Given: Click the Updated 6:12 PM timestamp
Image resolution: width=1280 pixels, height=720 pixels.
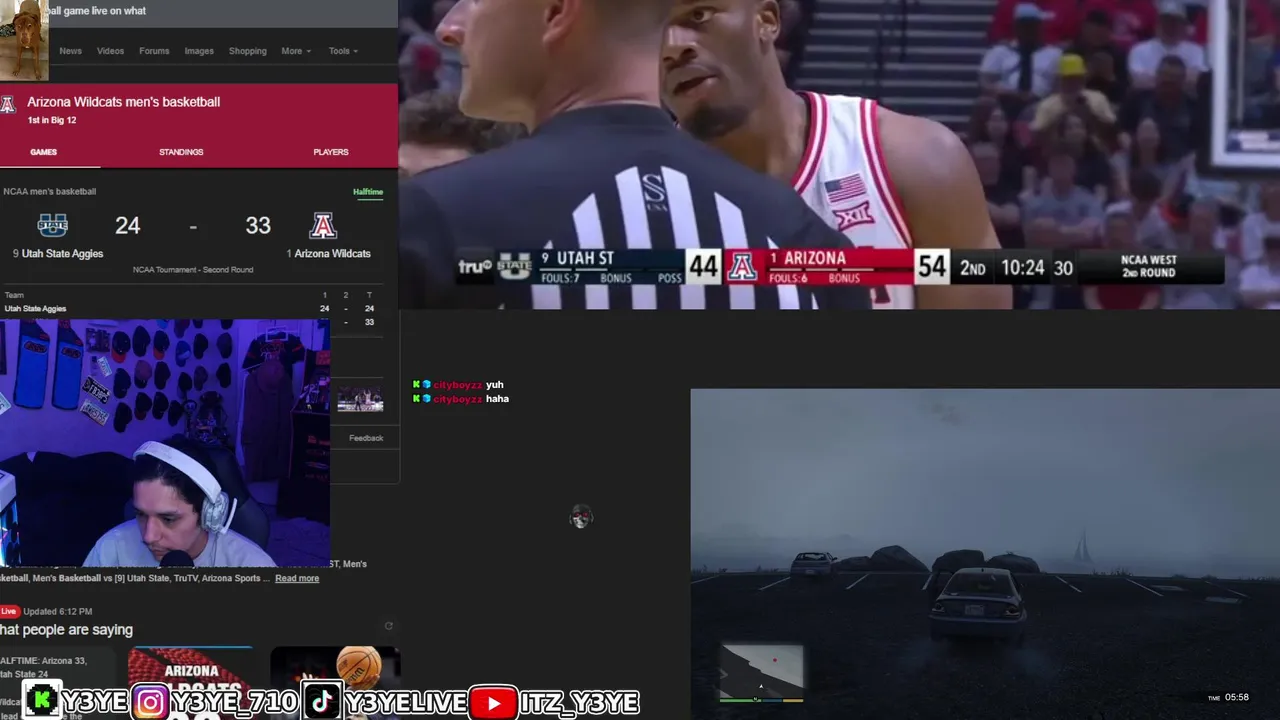Looking at the screenshot, I should (58, 611).
